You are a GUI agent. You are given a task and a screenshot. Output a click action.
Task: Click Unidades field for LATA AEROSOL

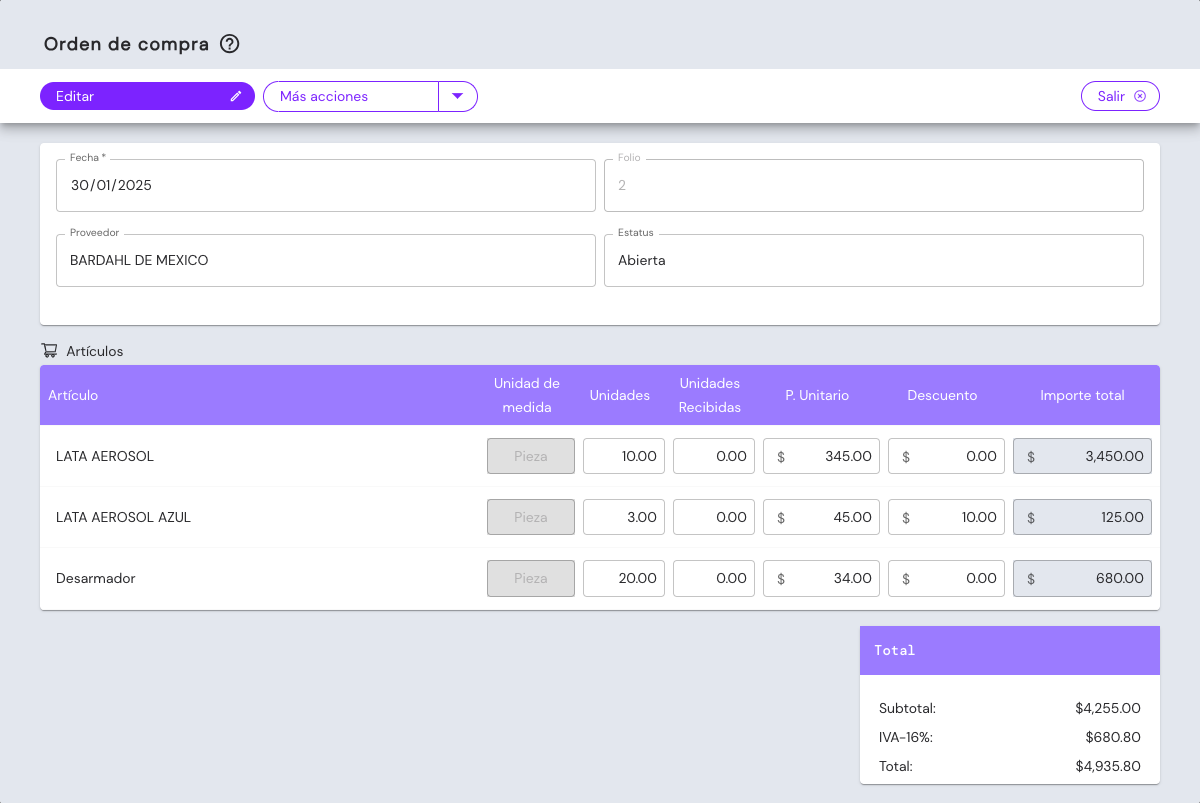tap(624, 456)
